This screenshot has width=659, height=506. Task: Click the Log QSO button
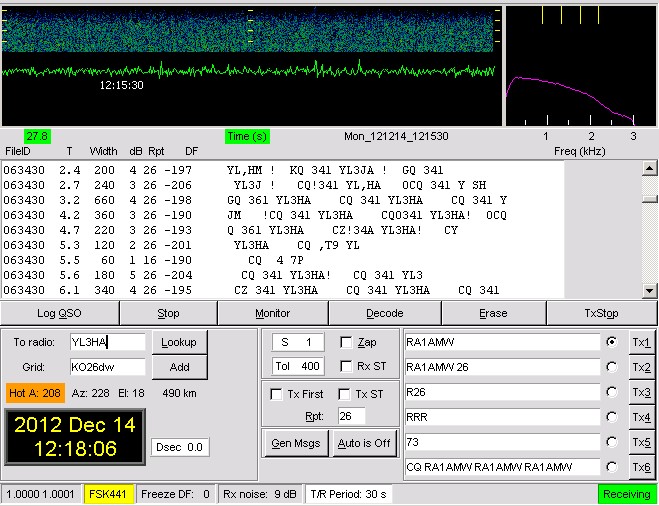tap(60, 313)
